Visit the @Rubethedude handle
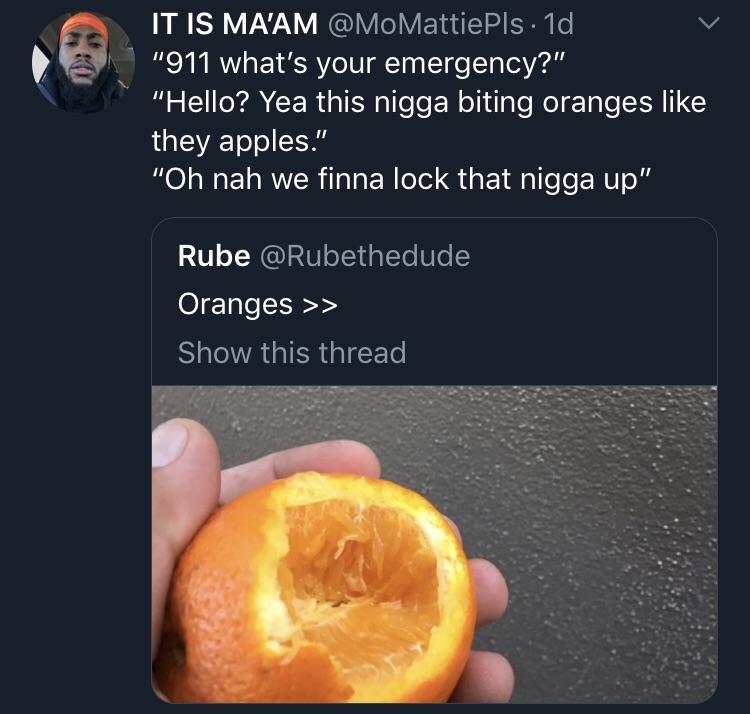This screenshot has width=750, height=714. click(x=364, y=256)
